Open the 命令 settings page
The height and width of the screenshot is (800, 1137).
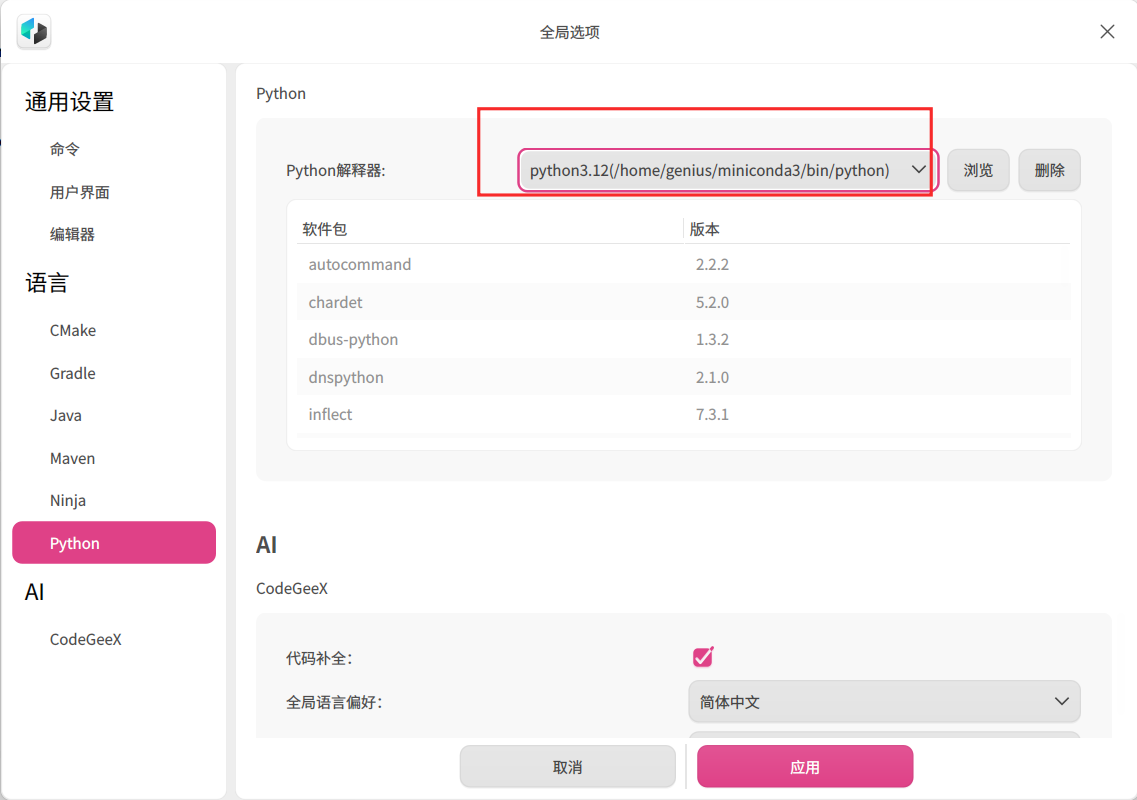[65, 149]
